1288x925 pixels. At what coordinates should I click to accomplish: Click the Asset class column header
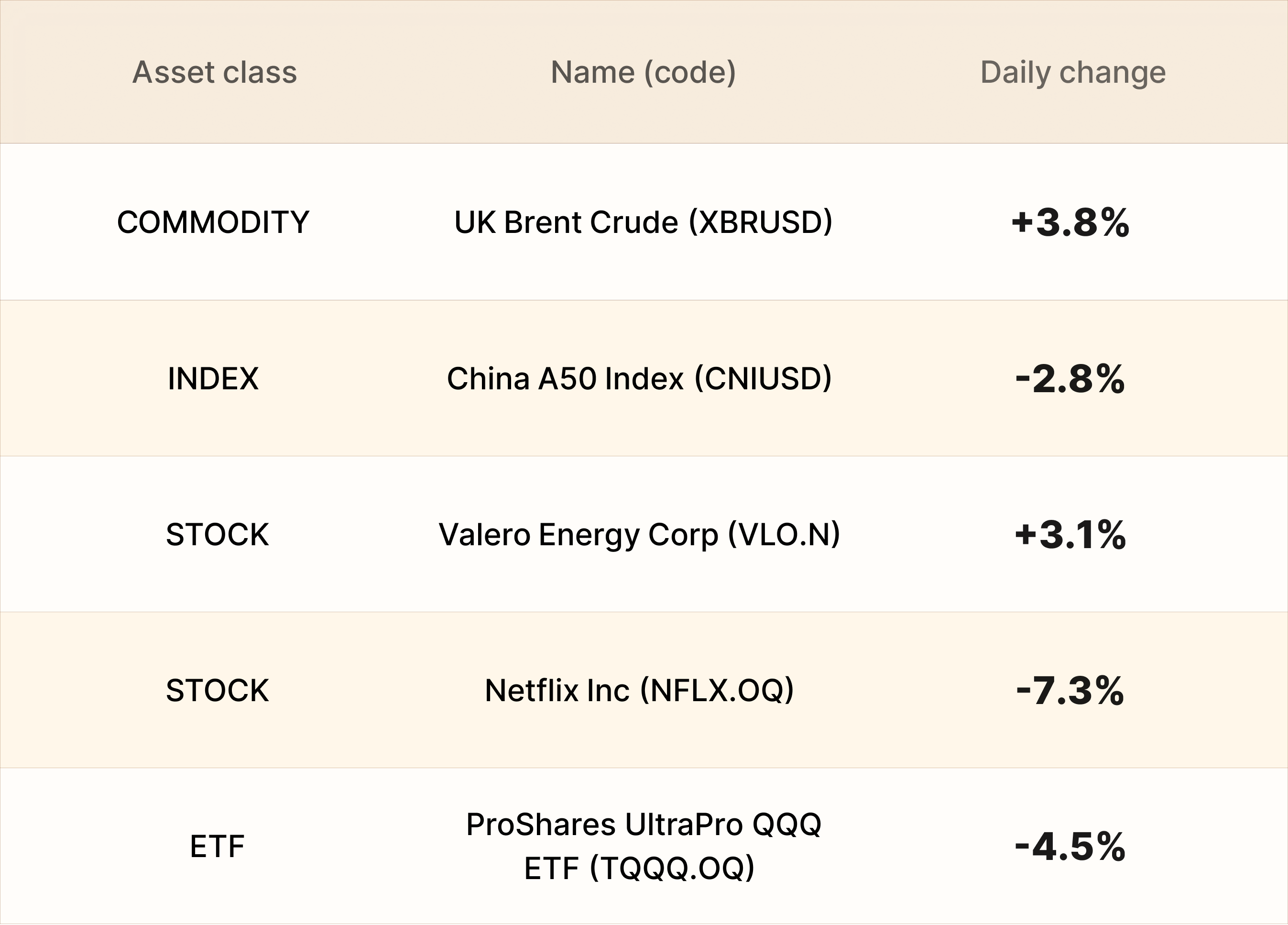(215, 72)
